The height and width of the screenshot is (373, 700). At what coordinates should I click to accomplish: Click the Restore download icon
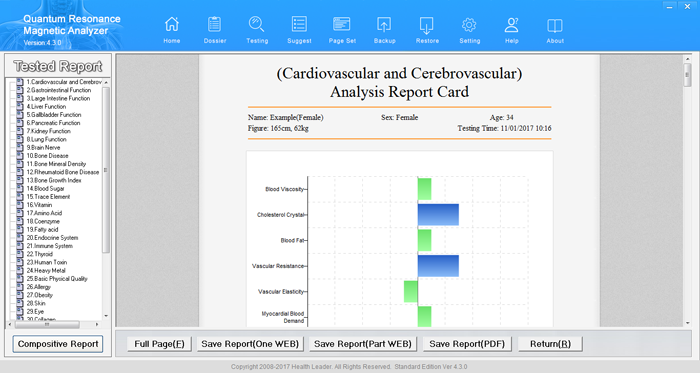(x=427, y=25)
